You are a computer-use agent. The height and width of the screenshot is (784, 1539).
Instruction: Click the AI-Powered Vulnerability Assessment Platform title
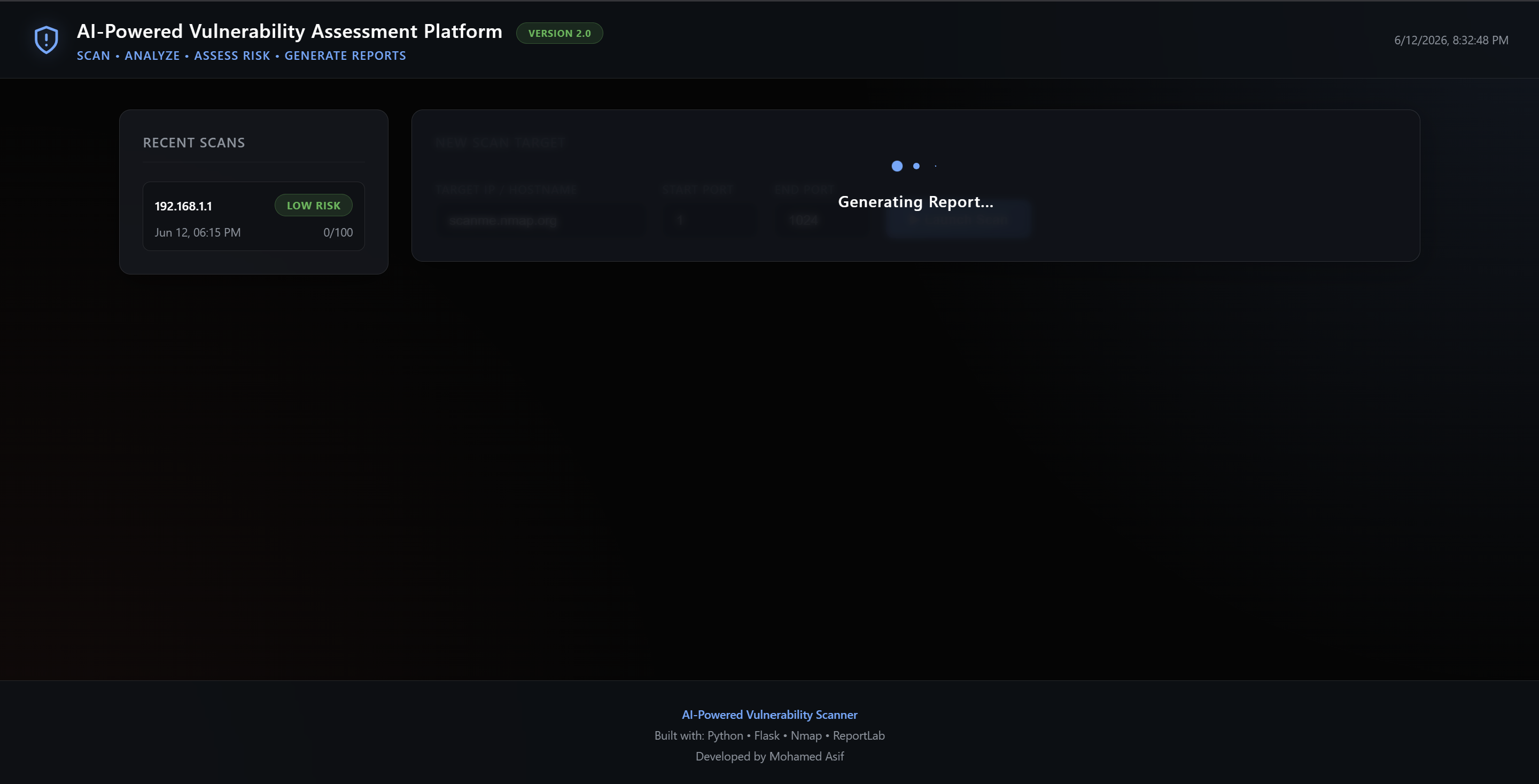289,31
